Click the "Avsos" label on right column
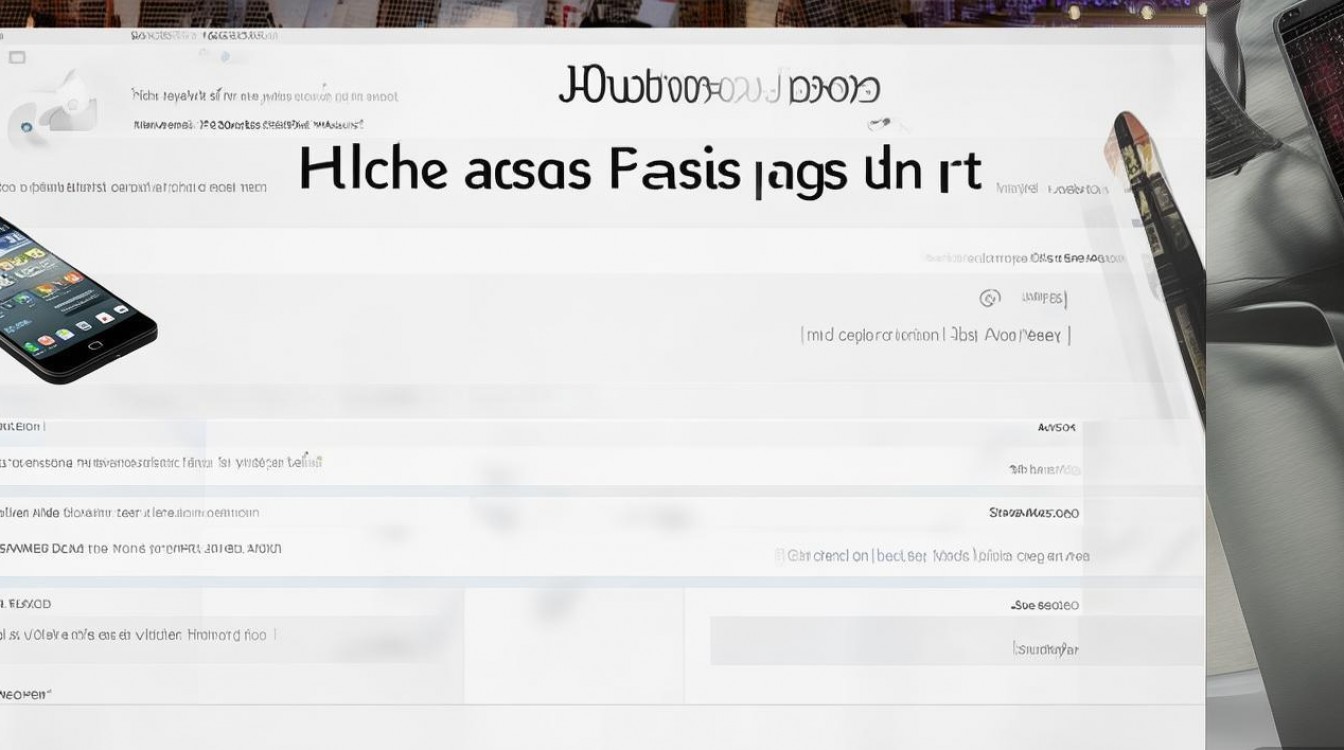Image resolution: width=1344 pixels, height=750 pixels. (1057, 427)
